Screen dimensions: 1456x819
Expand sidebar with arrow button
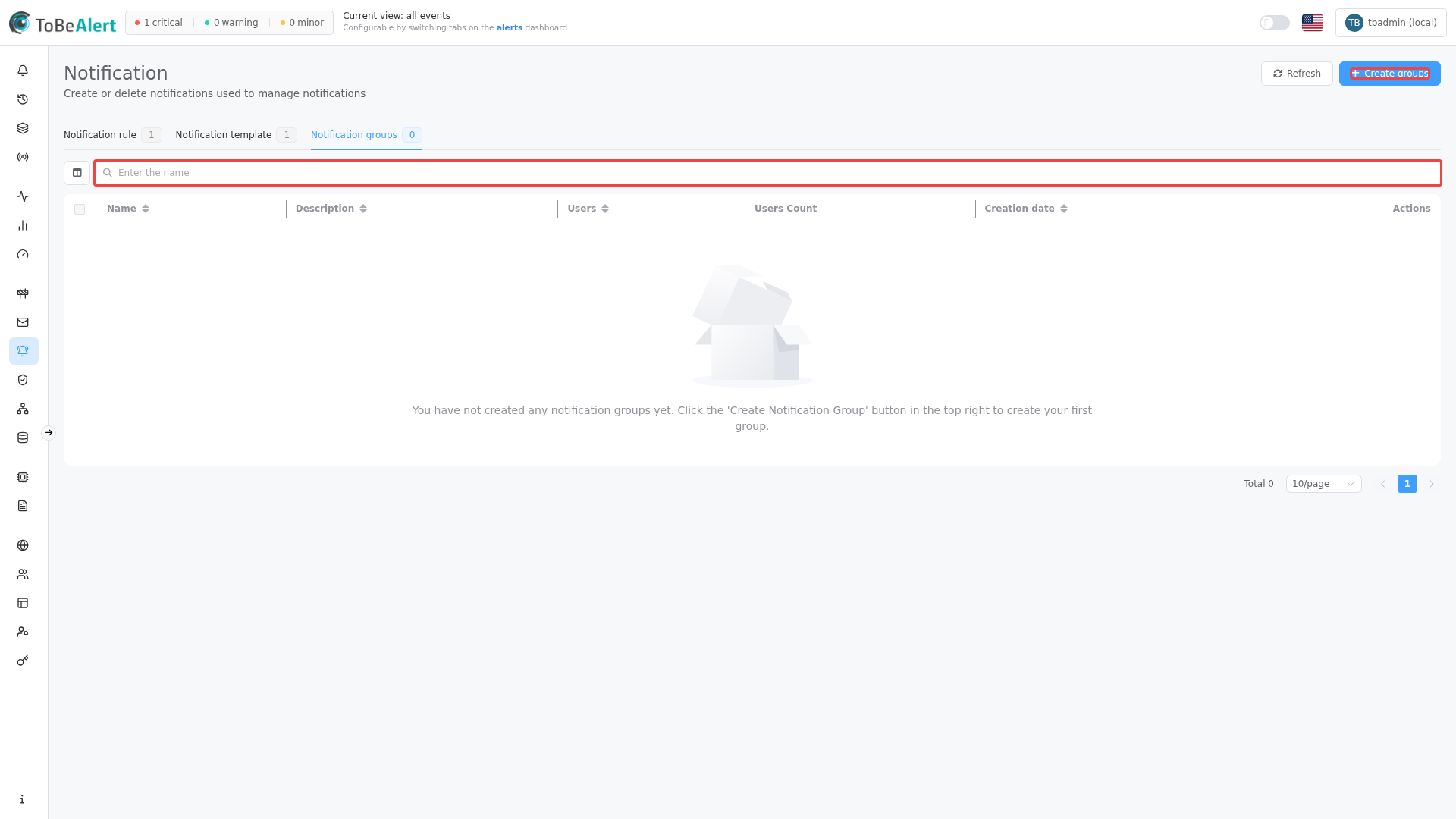(49, 433)
